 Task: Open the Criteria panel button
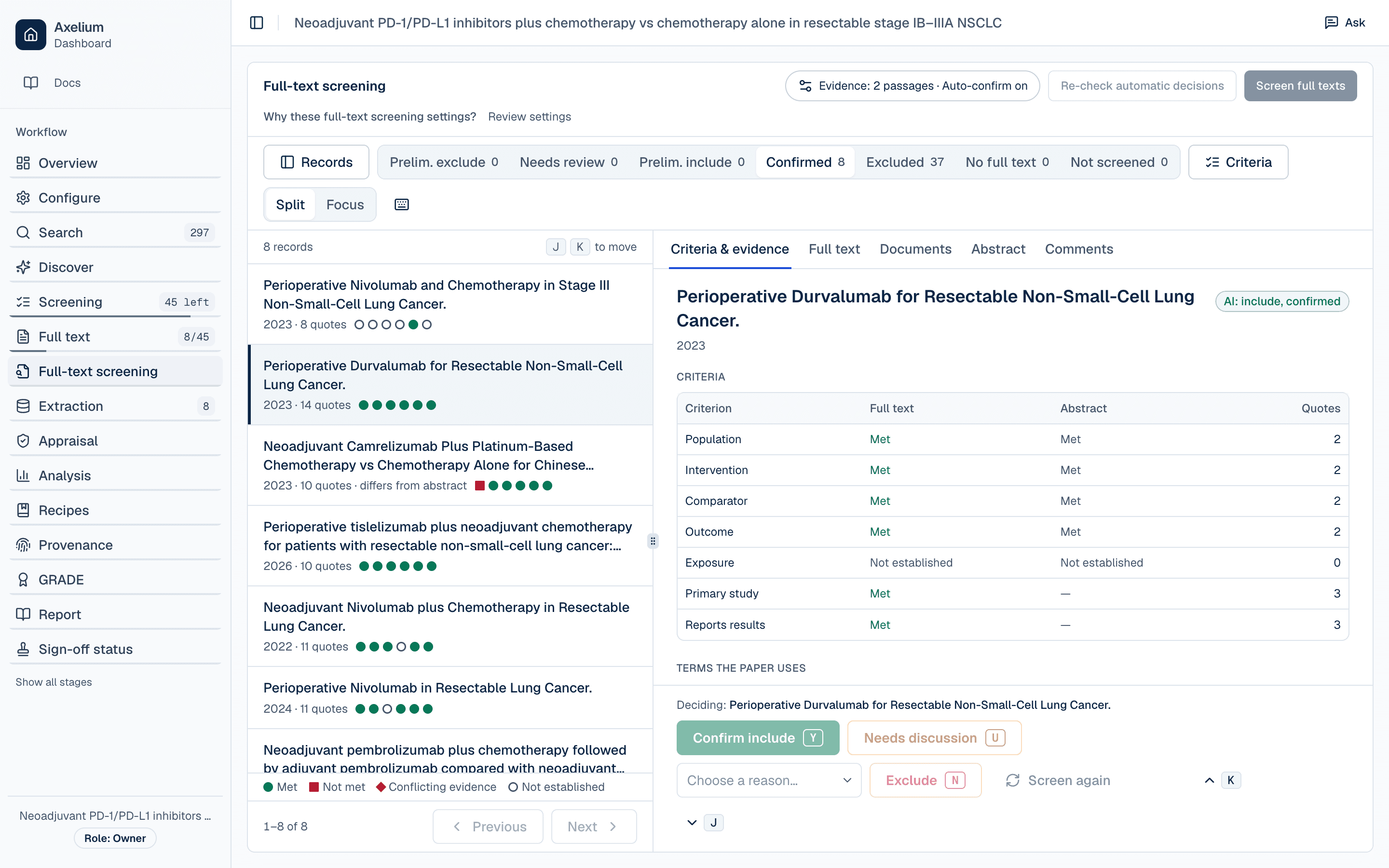click(1238, 162)
